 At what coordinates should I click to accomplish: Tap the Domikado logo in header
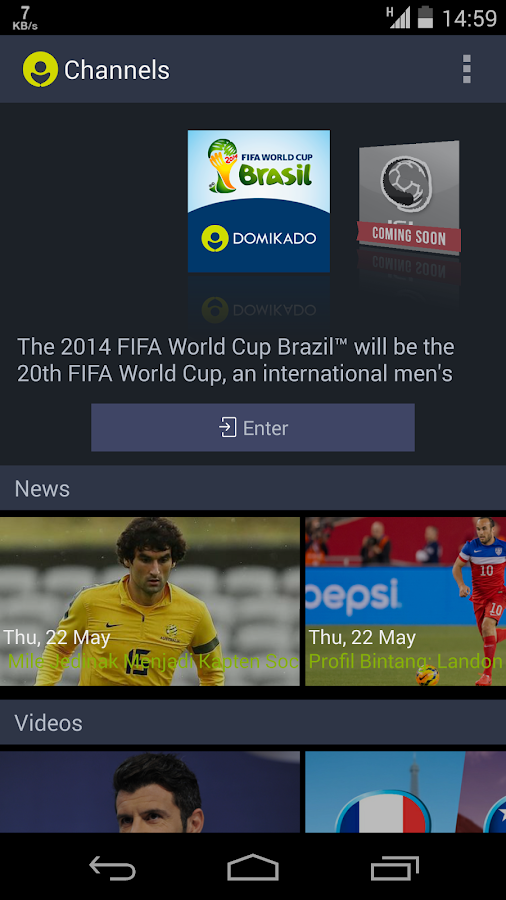(x=40, y=69)
